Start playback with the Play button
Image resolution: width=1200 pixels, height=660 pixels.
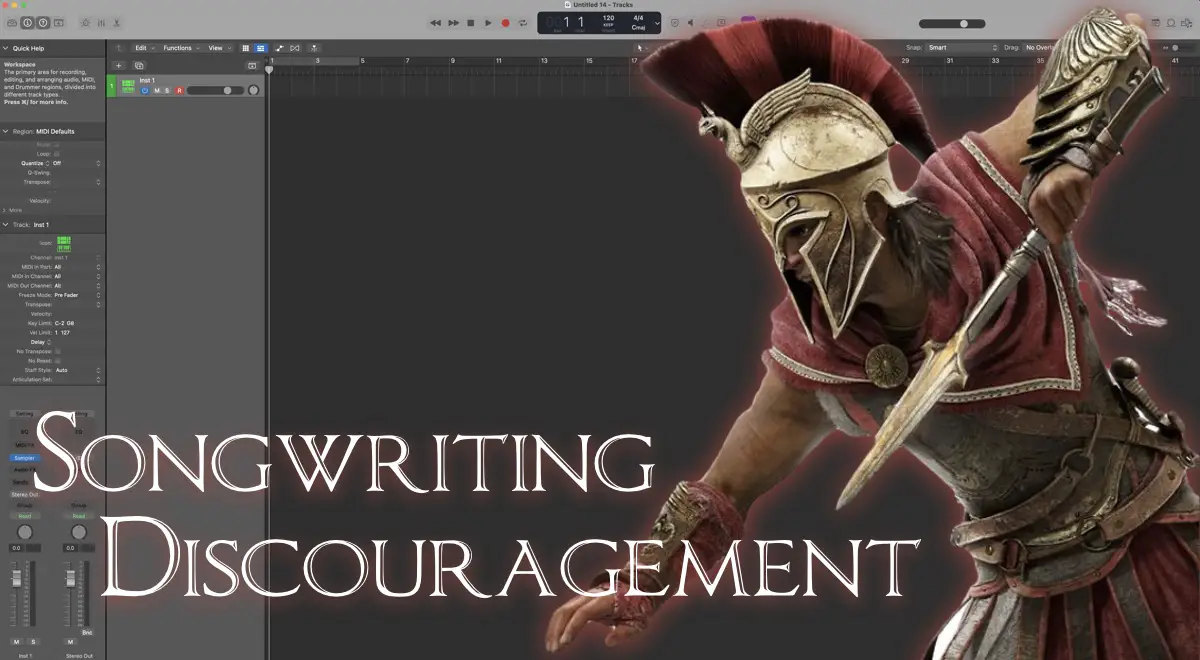pyautogui.click(x=488, y=22)
